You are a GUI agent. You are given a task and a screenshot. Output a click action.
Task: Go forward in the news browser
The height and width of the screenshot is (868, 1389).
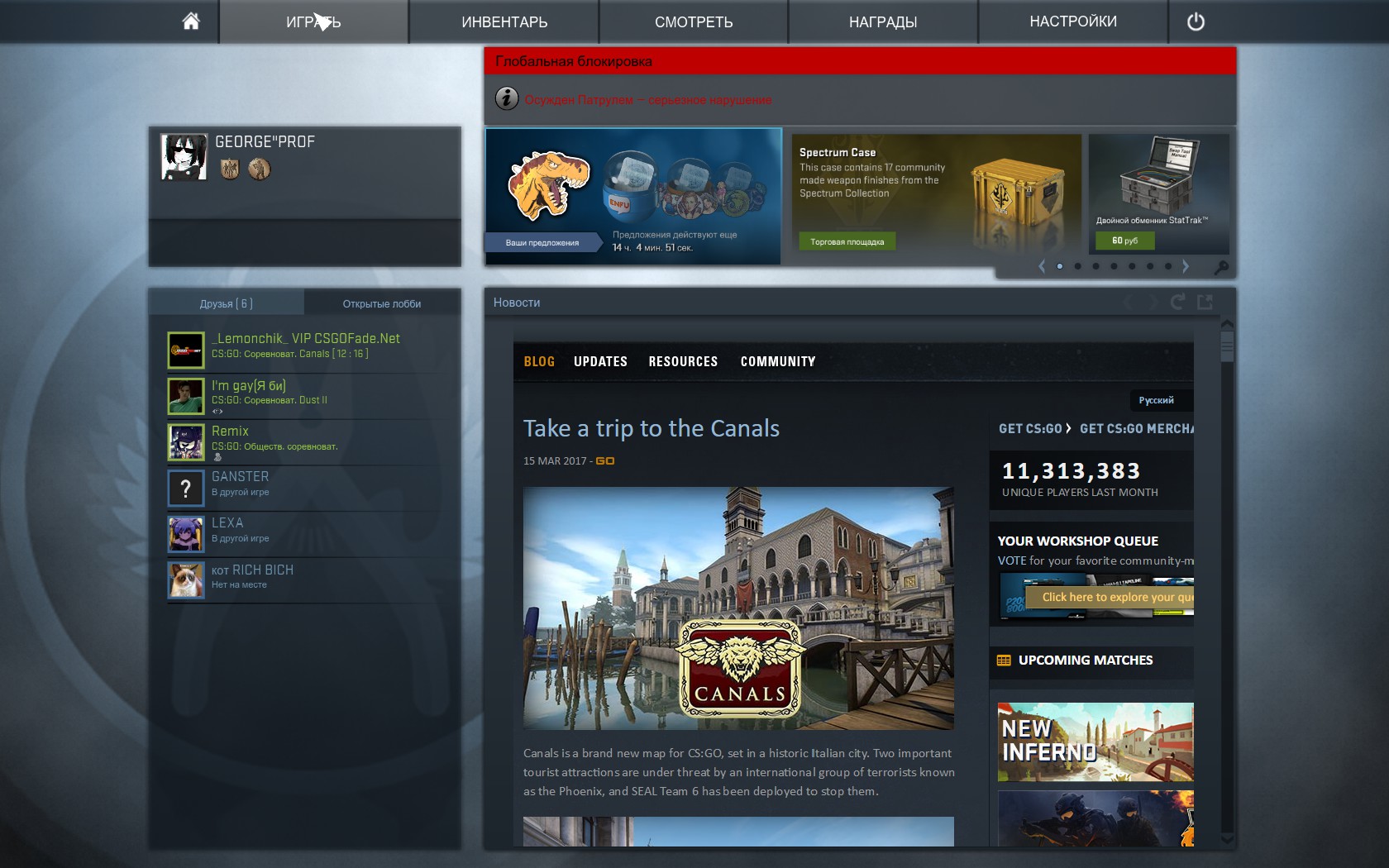[1153, 303]
